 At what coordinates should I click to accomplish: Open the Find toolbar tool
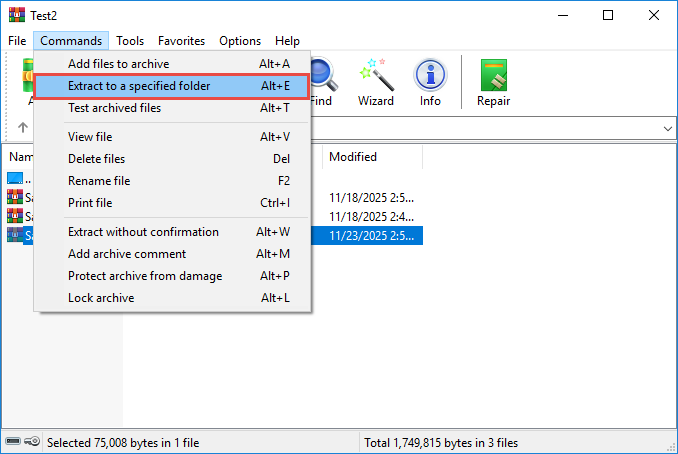(x=322, y=82)
